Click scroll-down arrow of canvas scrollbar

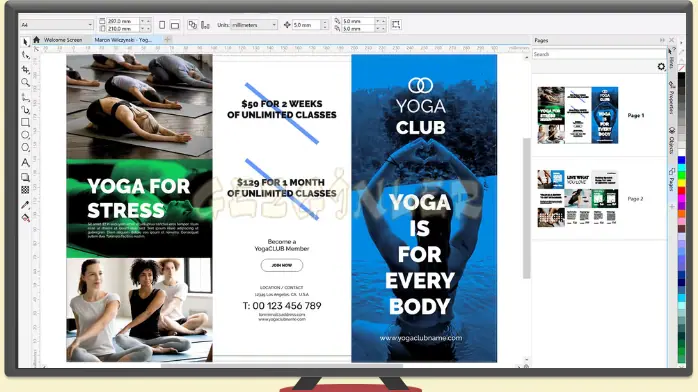tap(527, 359)
